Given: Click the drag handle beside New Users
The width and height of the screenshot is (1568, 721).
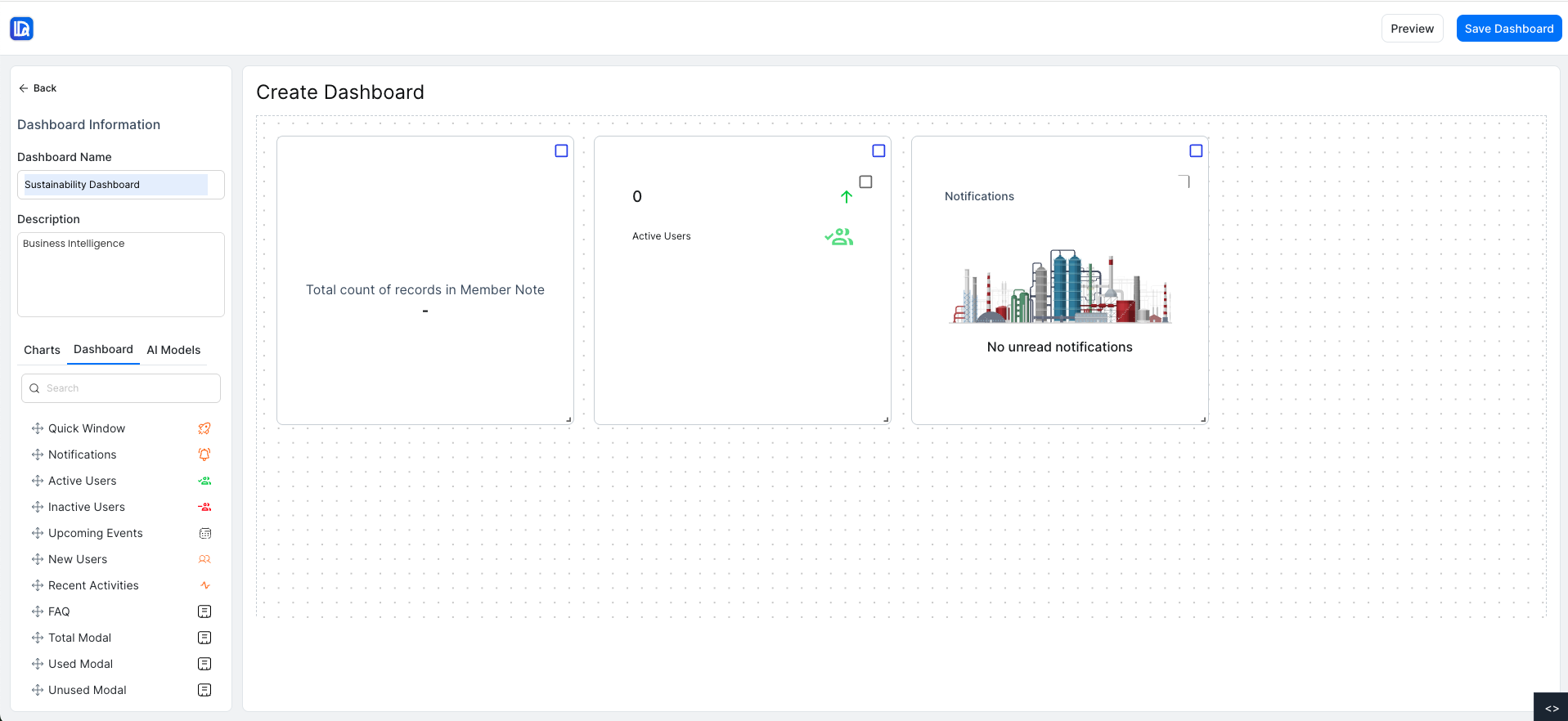Looking at the screenshot, I should pos(38,559).
